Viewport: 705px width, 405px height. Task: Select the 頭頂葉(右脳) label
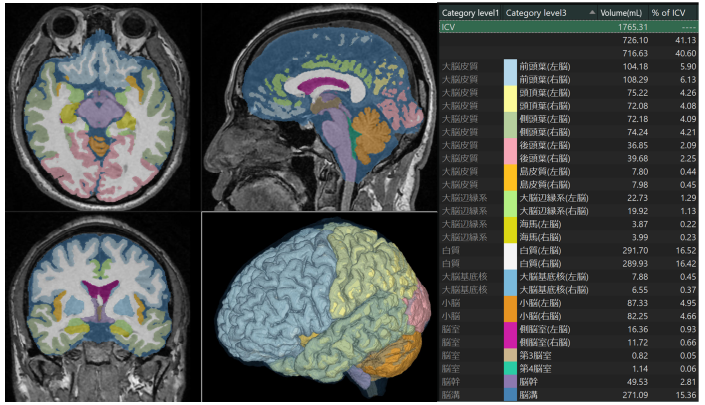[x=544, y=106]
